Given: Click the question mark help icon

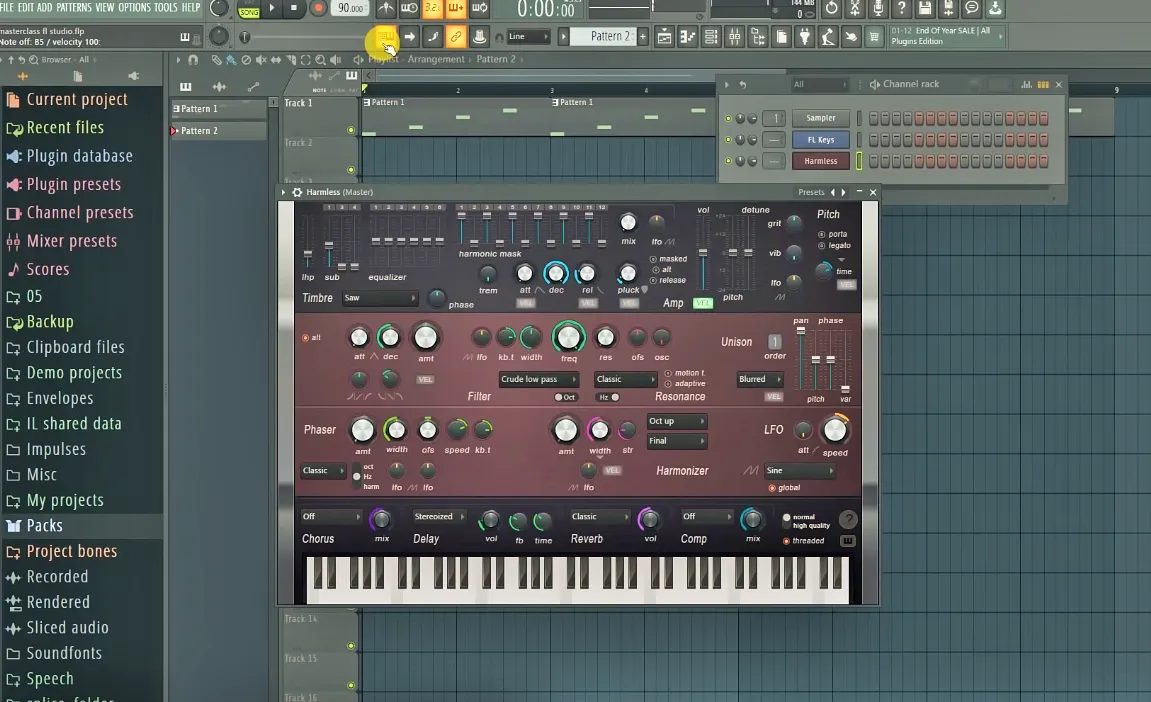Looking at the screenshot, I should tap(901, 8).
